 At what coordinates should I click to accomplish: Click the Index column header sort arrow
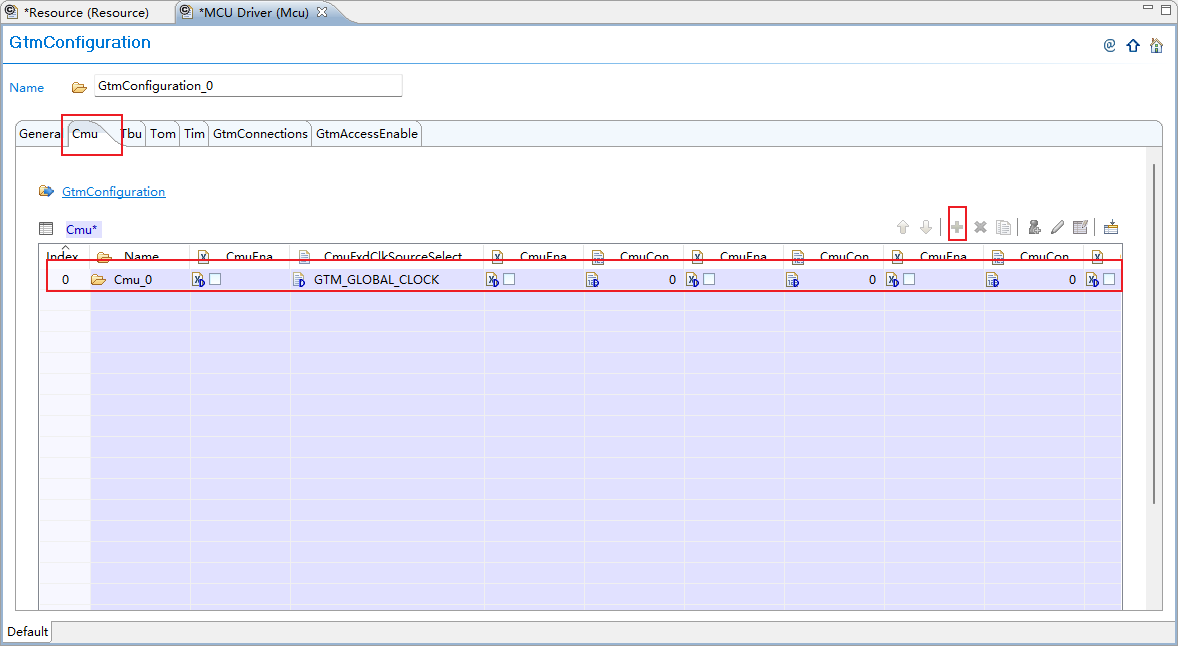pos(65,247)
